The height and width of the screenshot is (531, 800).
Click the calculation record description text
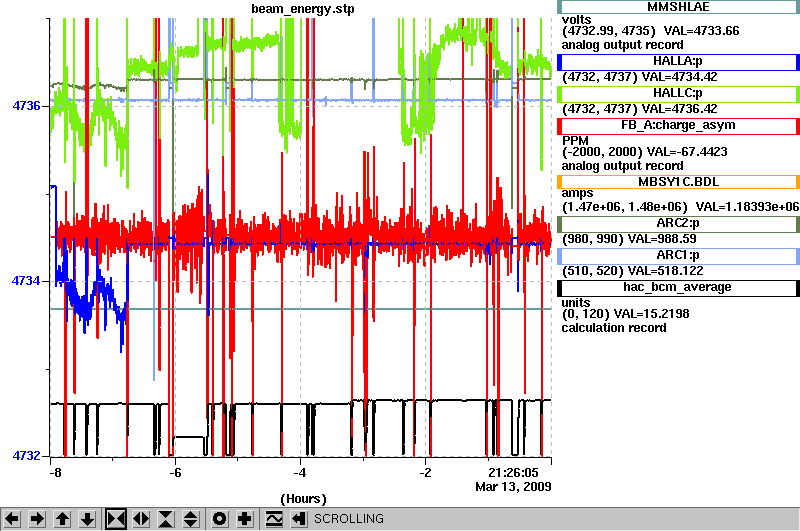[x=614, y=328]
